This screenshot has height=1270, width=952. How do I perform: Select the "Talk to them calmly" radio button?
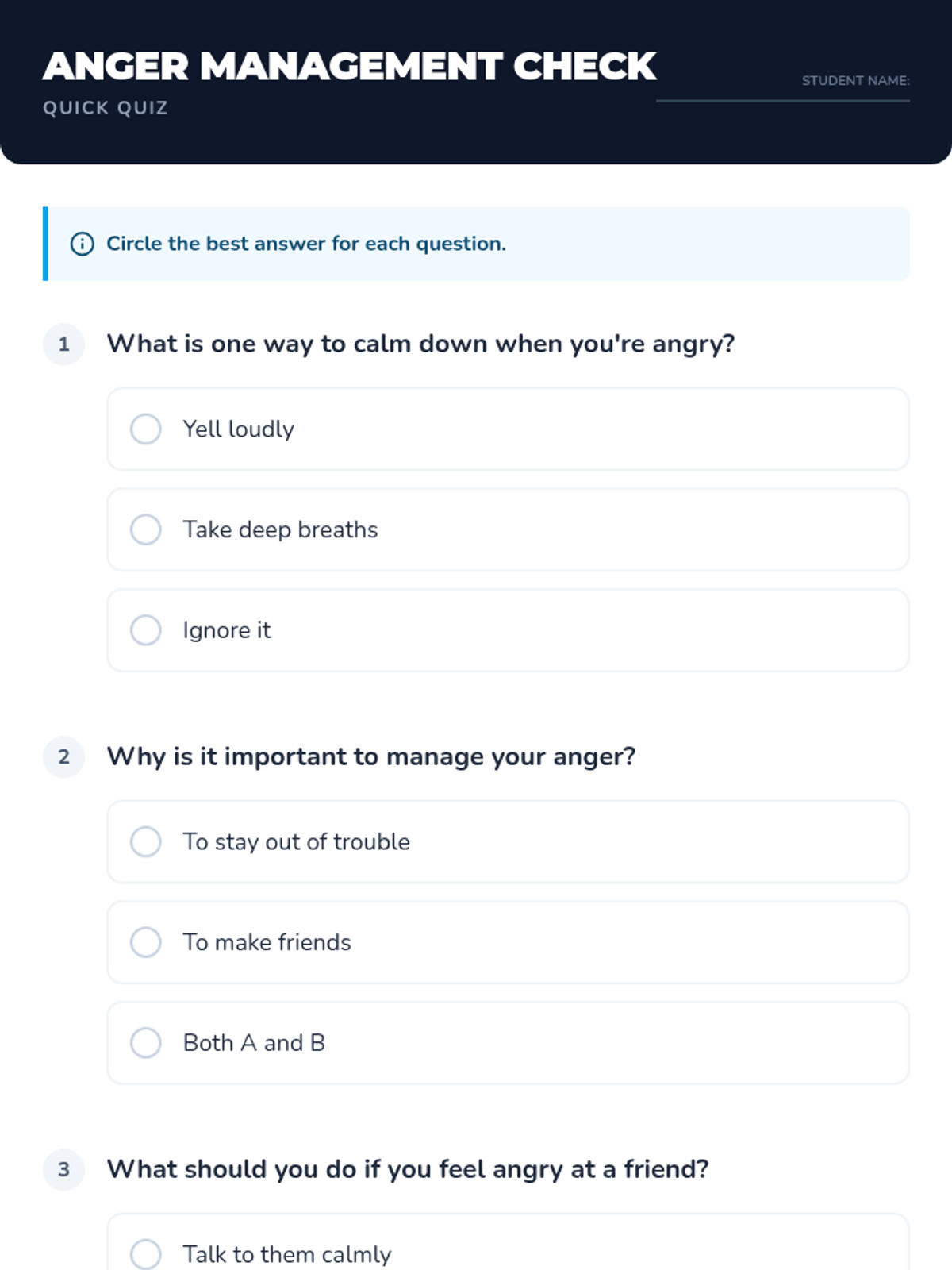pyautogui.click(x=146, y=1254)
